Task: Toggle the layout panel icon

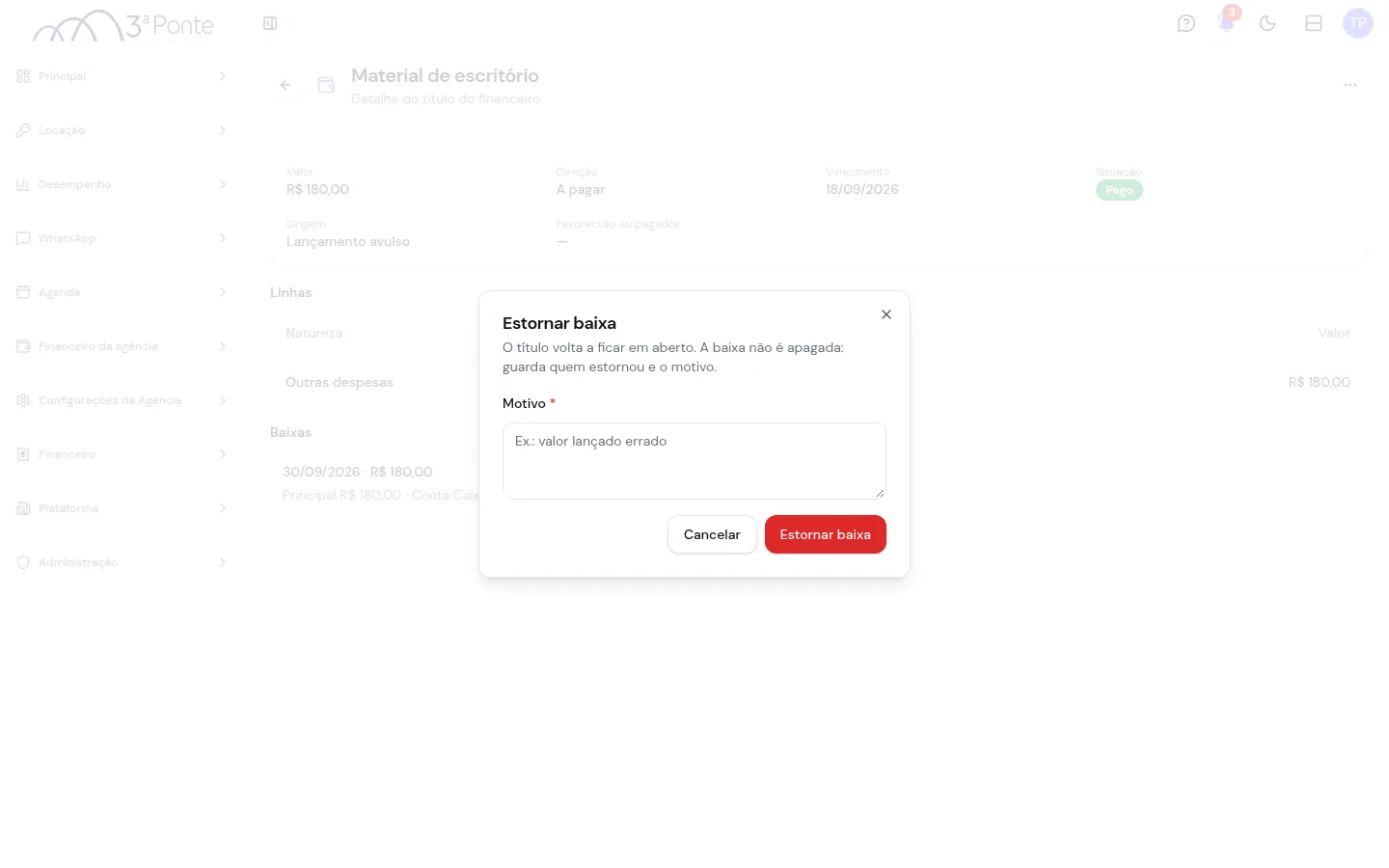Action: (1314, 23)
